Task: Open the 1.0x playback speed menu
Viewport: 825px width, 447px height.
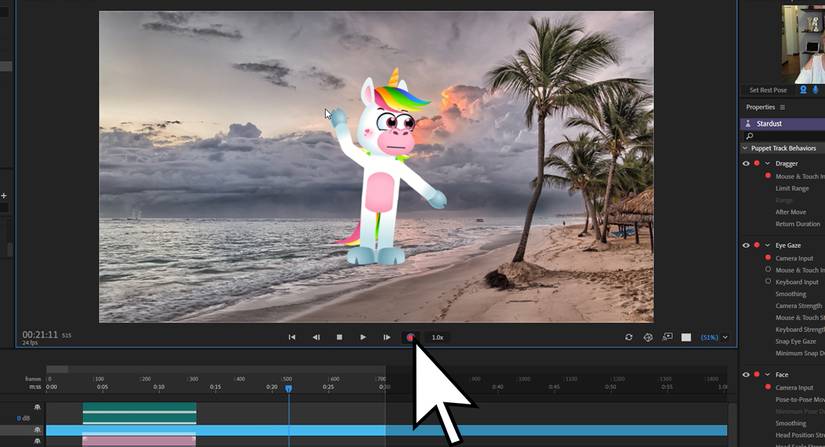Action: pyautogui.click(x=437, y=337)
